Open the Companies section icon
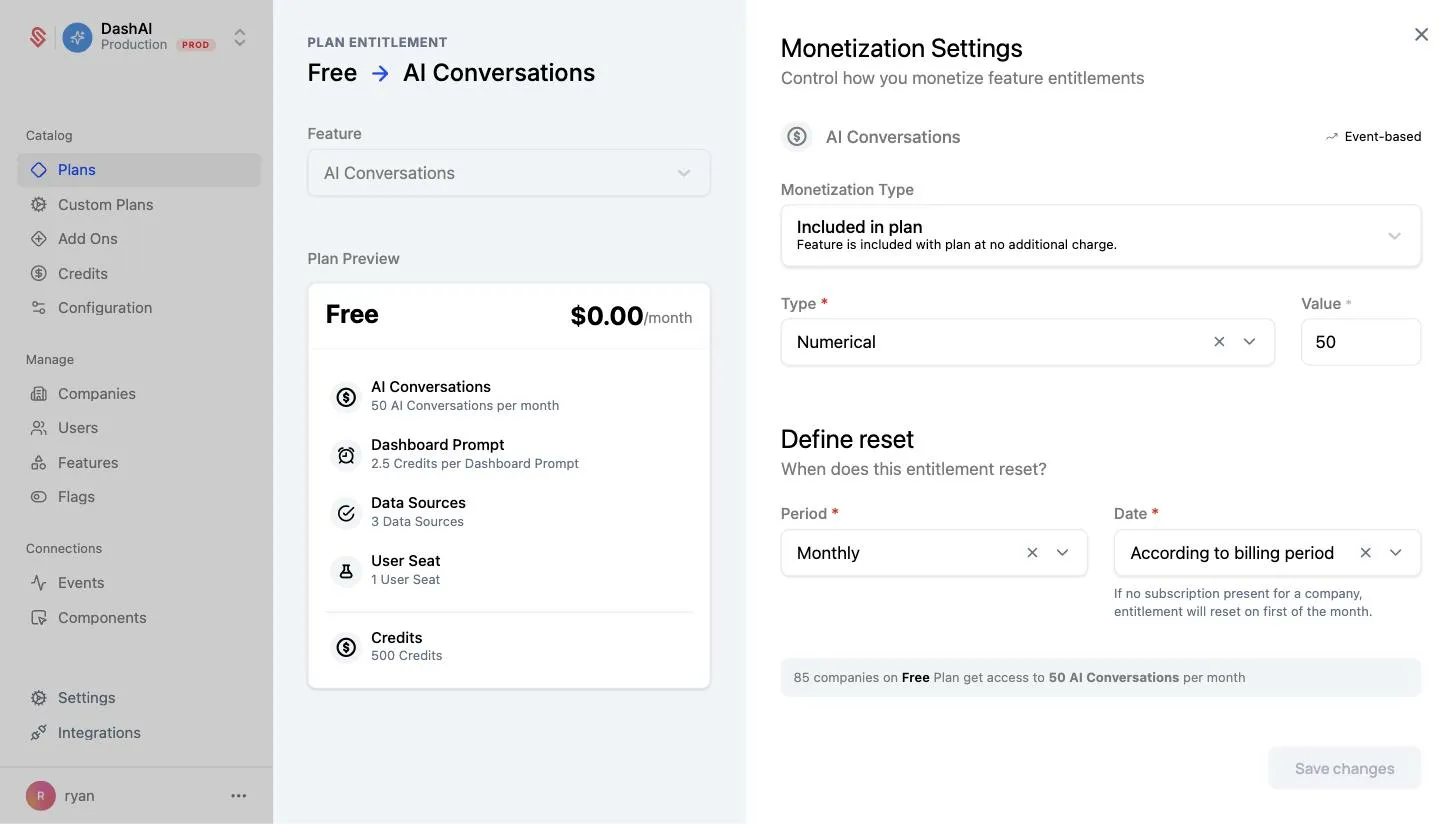 pyautogui.click(x=38, y=394)
